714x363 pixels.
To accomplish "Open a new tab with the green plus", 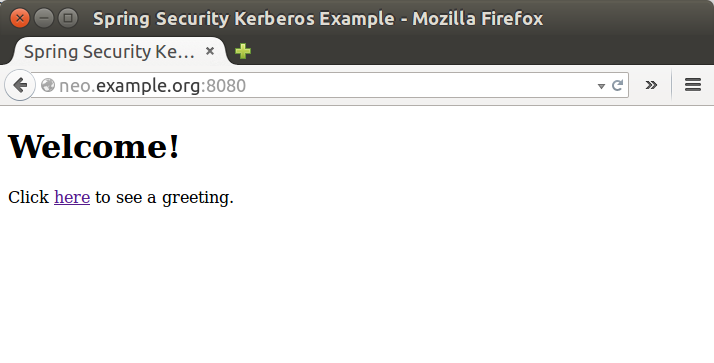I will 243,51.
